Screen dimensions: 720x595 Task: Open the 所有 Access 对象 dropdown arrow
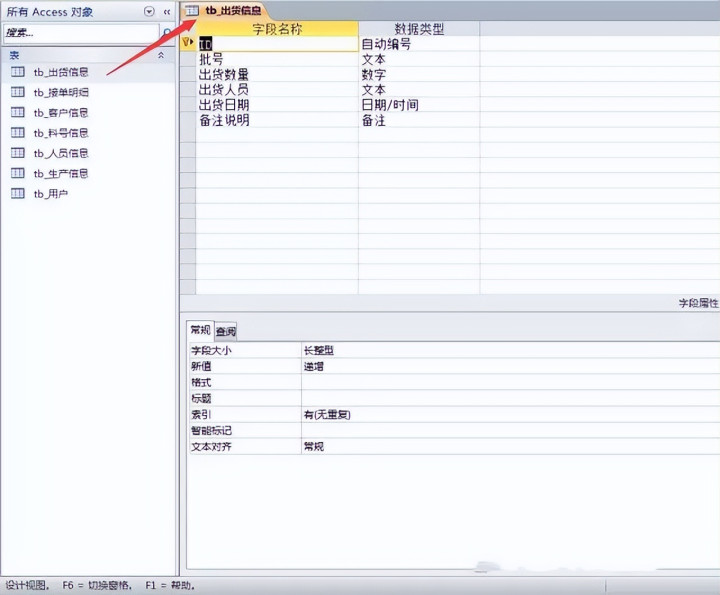(149, 11)
